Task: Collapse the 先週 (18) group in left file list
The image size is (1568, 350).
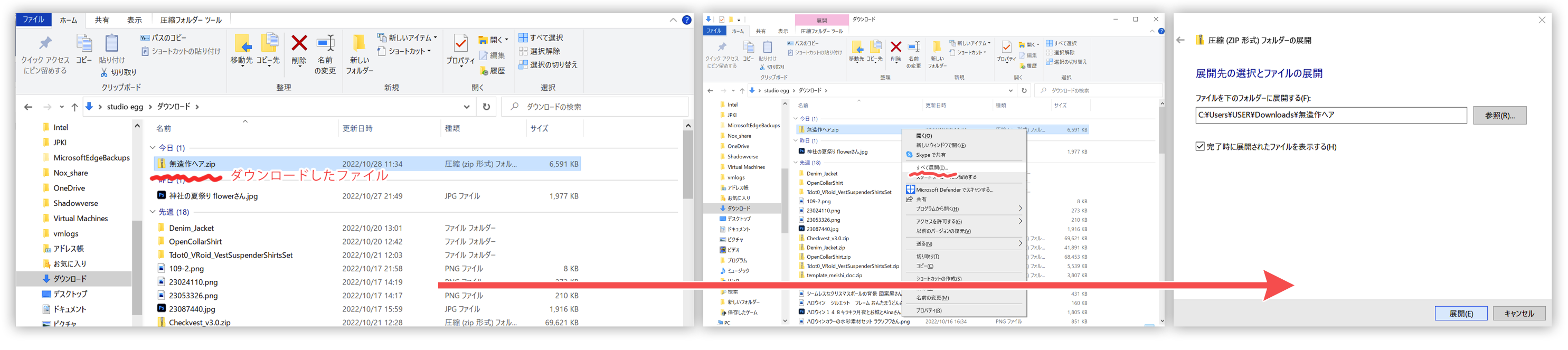Action: pyautogui.click(x=153, y=212)
